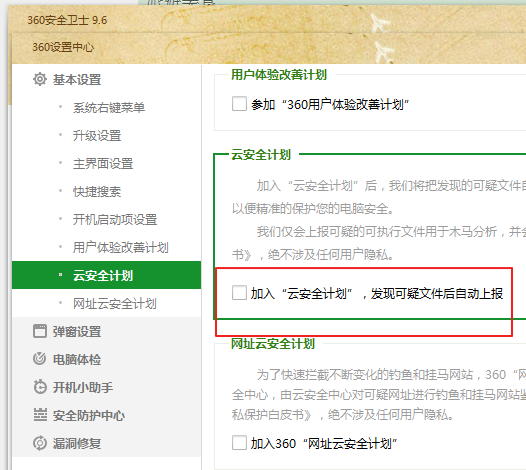Open 主界面设置 page

pos(103,164)
